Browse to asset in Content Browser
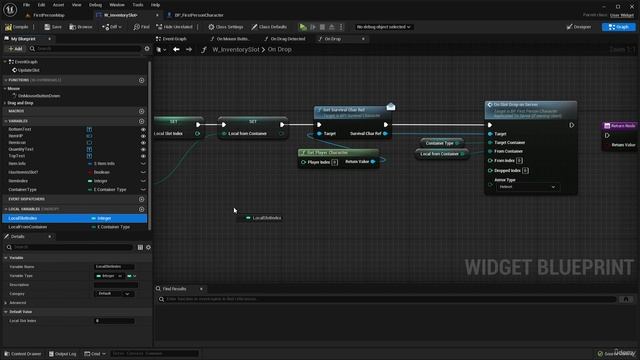The height and width of the screenshot is (360, 640). coord(81,27)
